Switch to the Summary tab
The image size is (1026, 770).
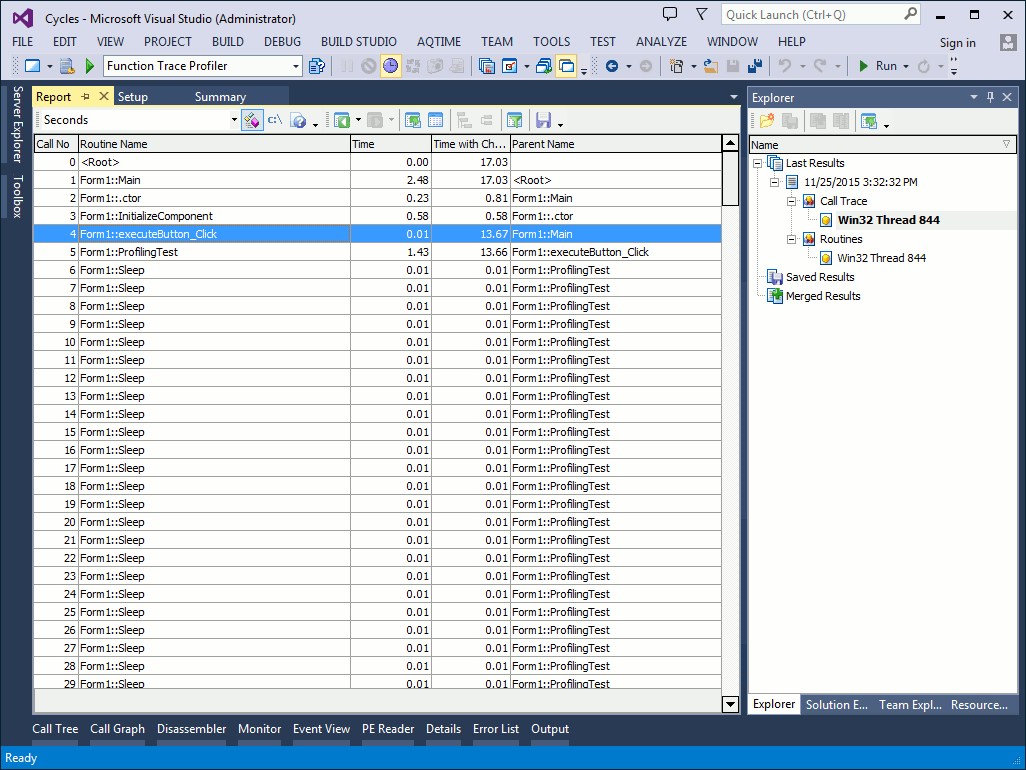[x=220, y=97]
